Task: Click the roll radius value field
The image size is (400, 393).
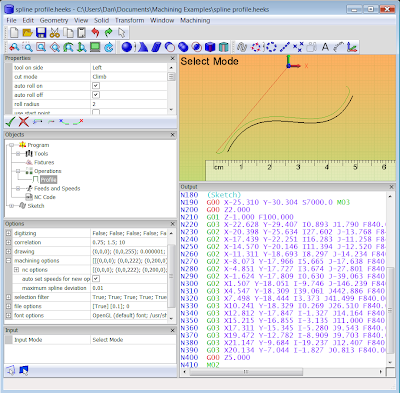Action: coord(129,104)
